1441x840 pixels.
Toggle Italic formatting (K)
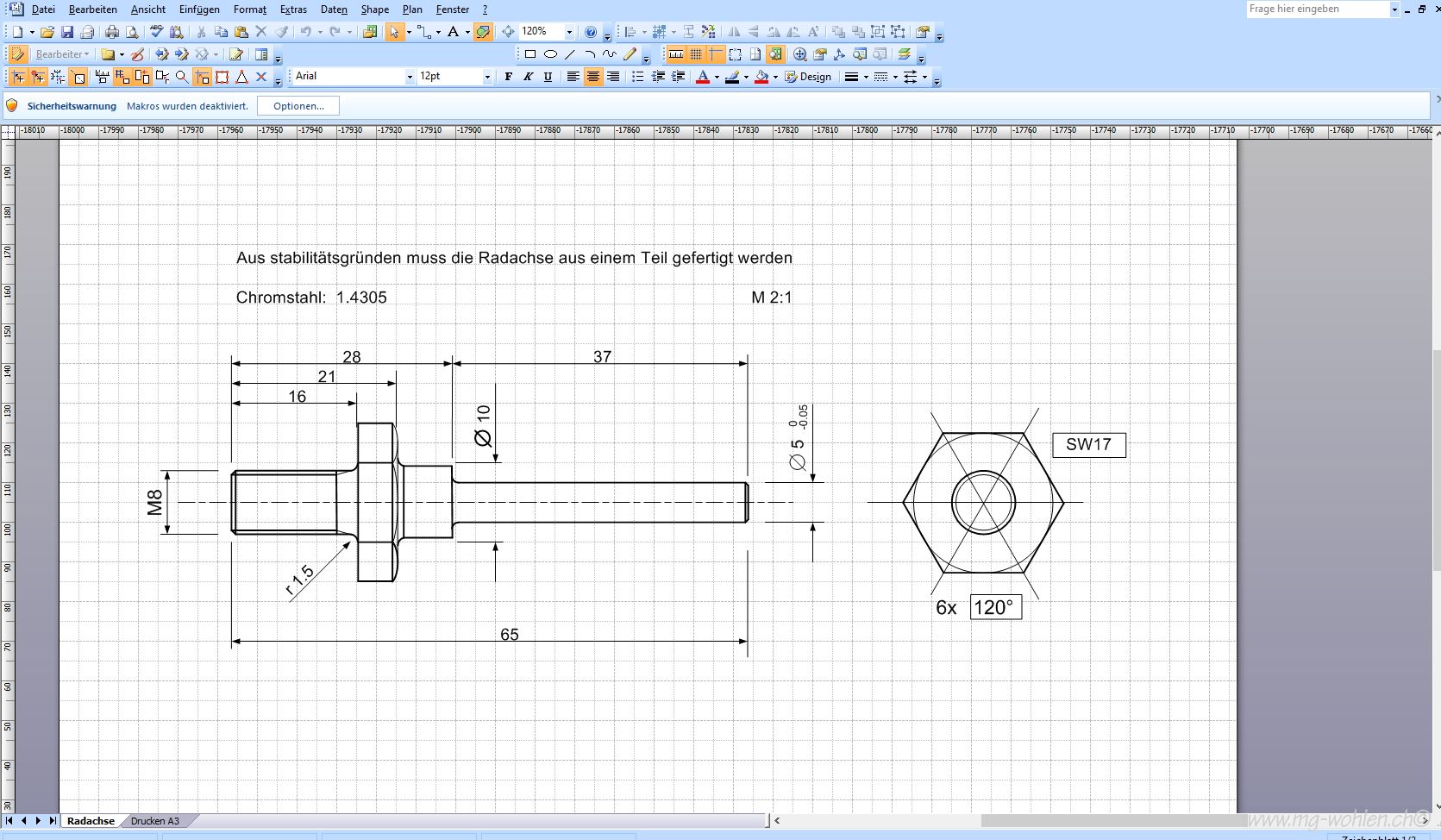tap(528, 77)
